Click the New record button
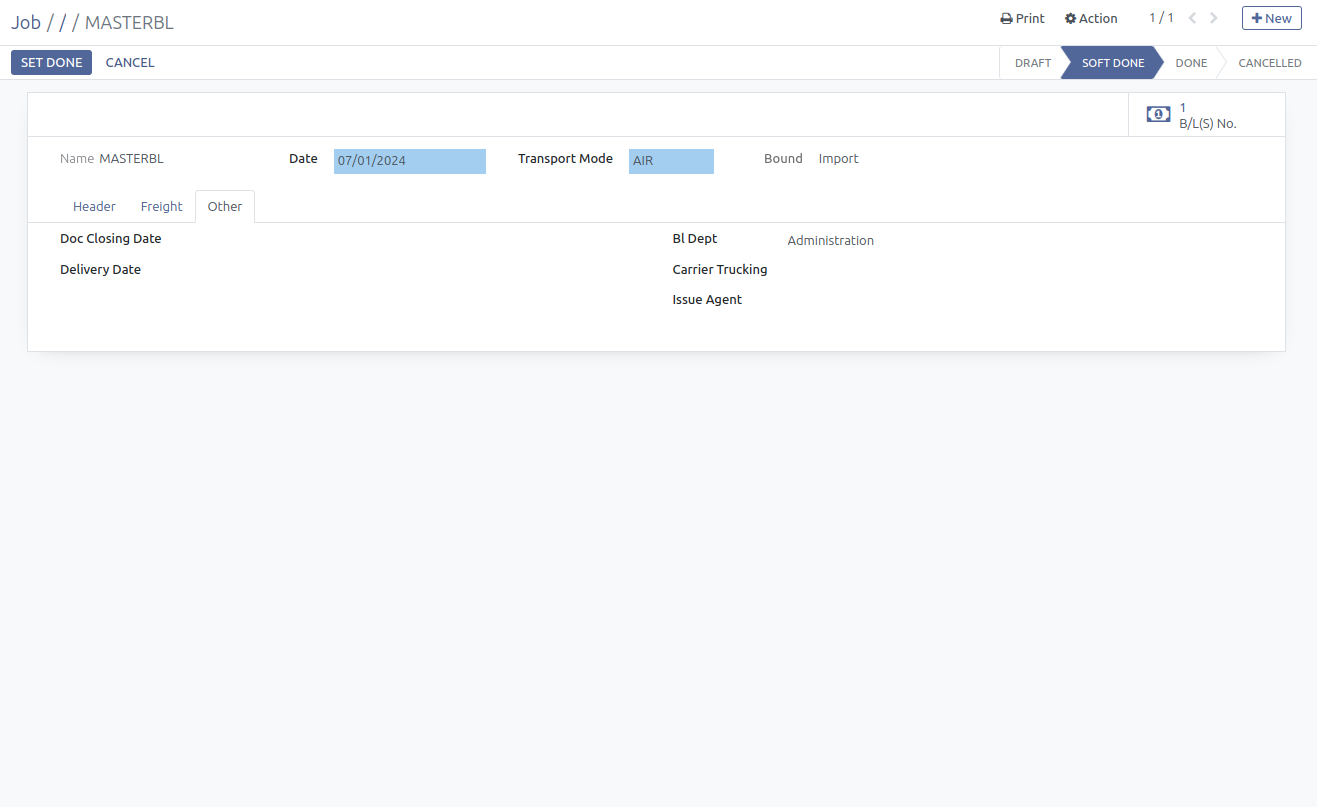This screenshot has height=807, width=1317. [x=1271, y=18]
